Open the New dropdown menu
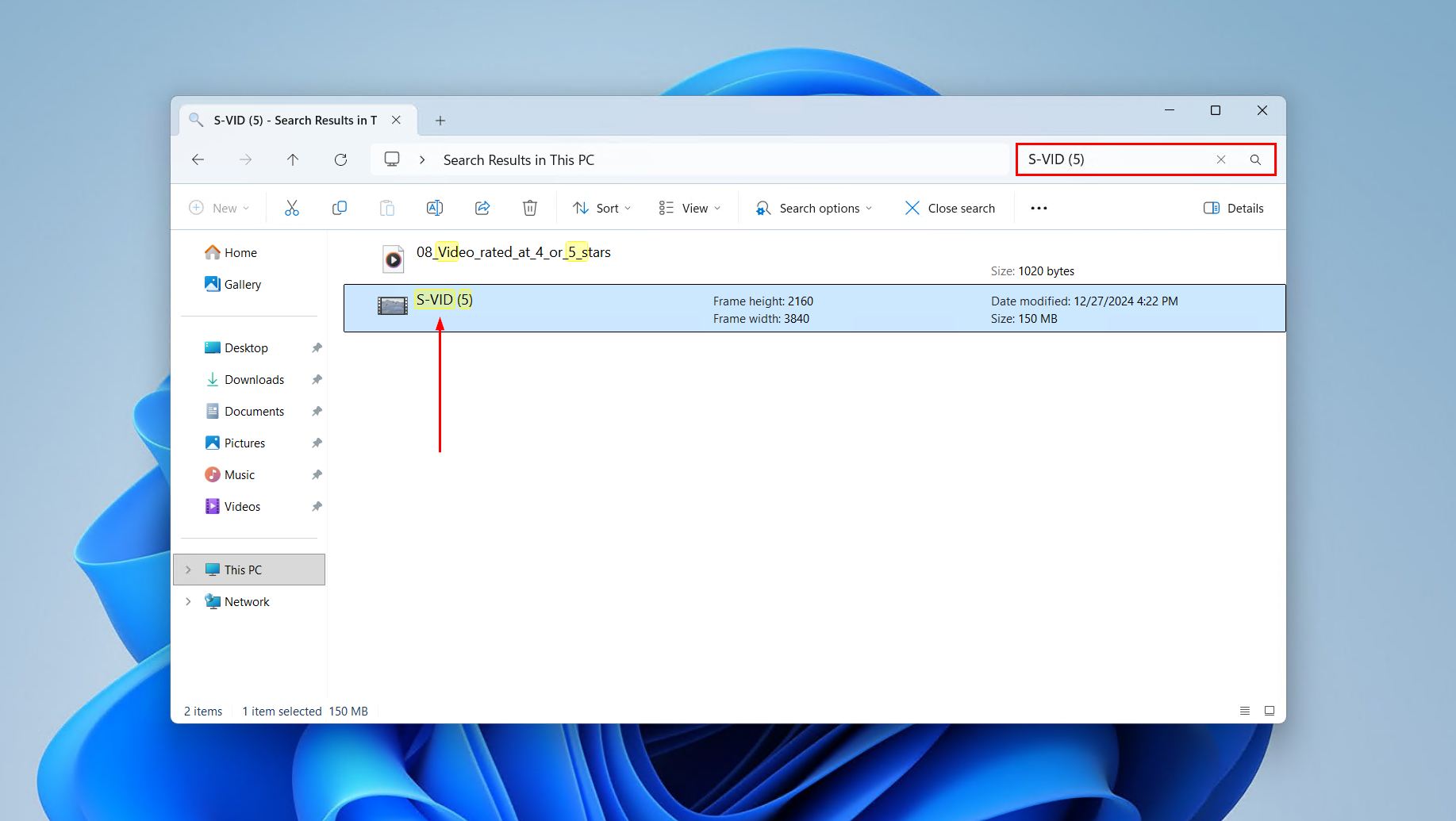Image resolution: width=1456 pixels, height=821 pixels. coord(219,208)
